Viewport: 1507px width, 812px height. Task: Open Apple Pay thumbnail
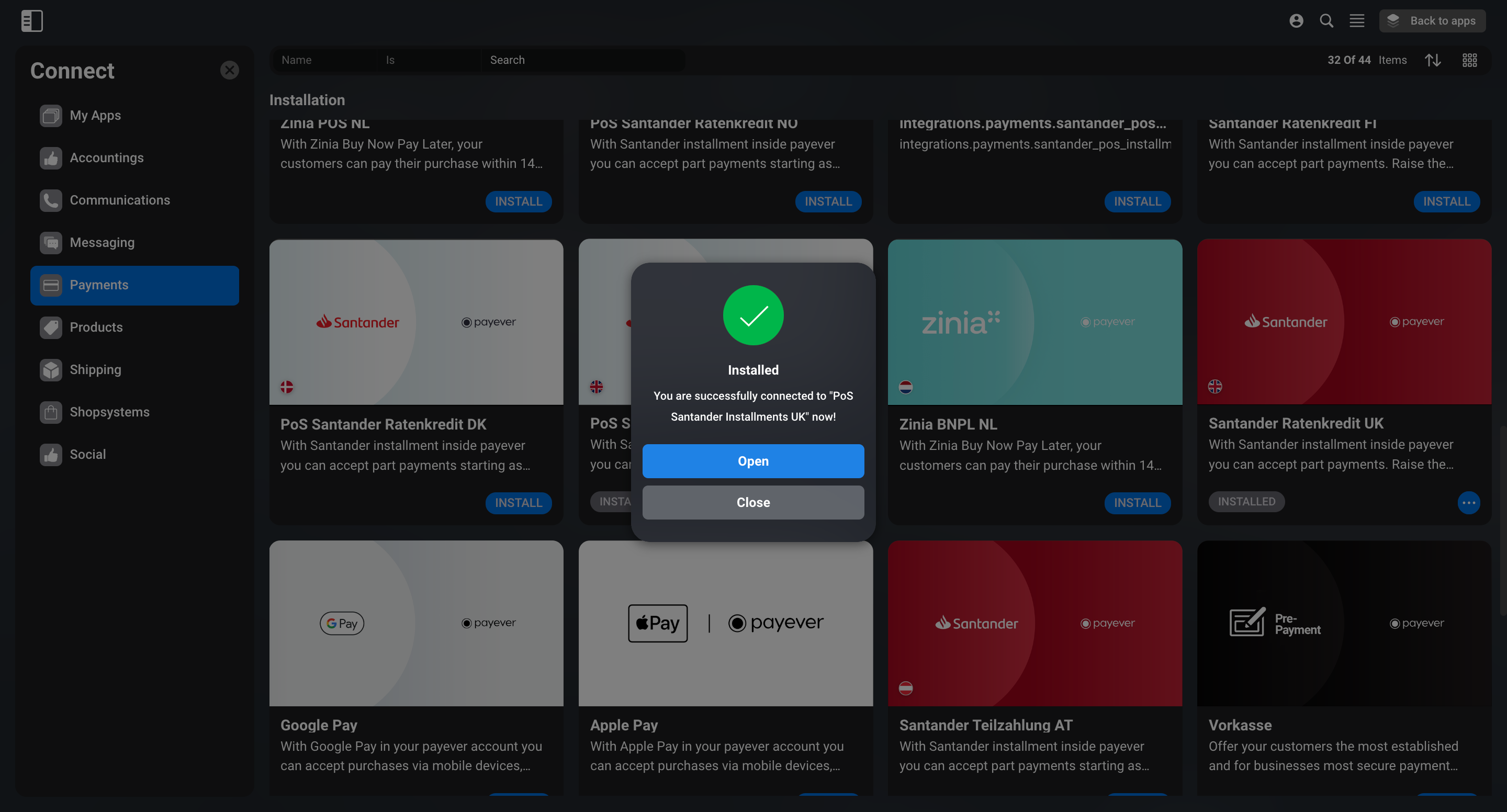[725, 624]
